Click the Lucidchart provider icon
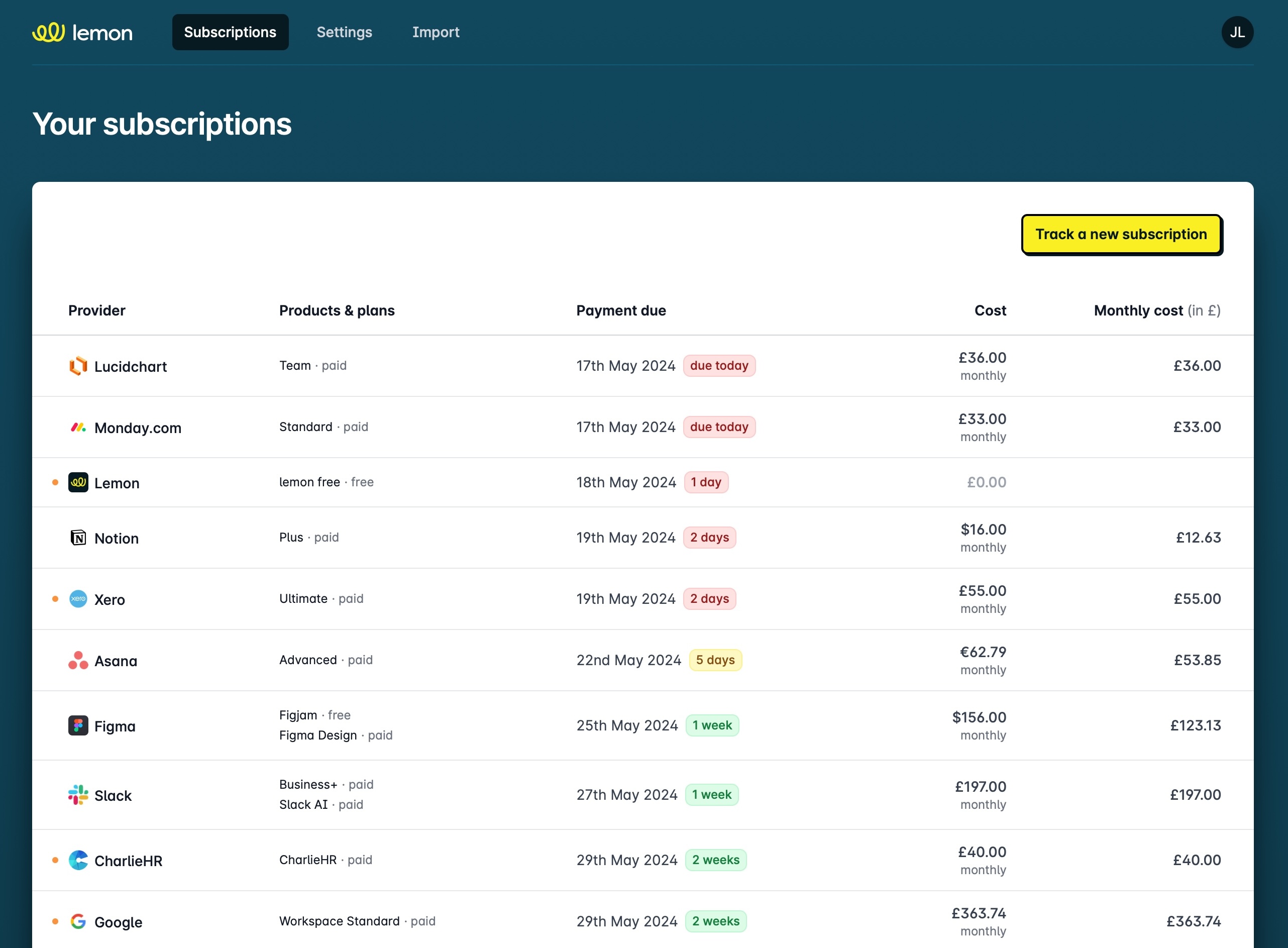Viewport: 1288px width, 948px height. coord(77,366)
